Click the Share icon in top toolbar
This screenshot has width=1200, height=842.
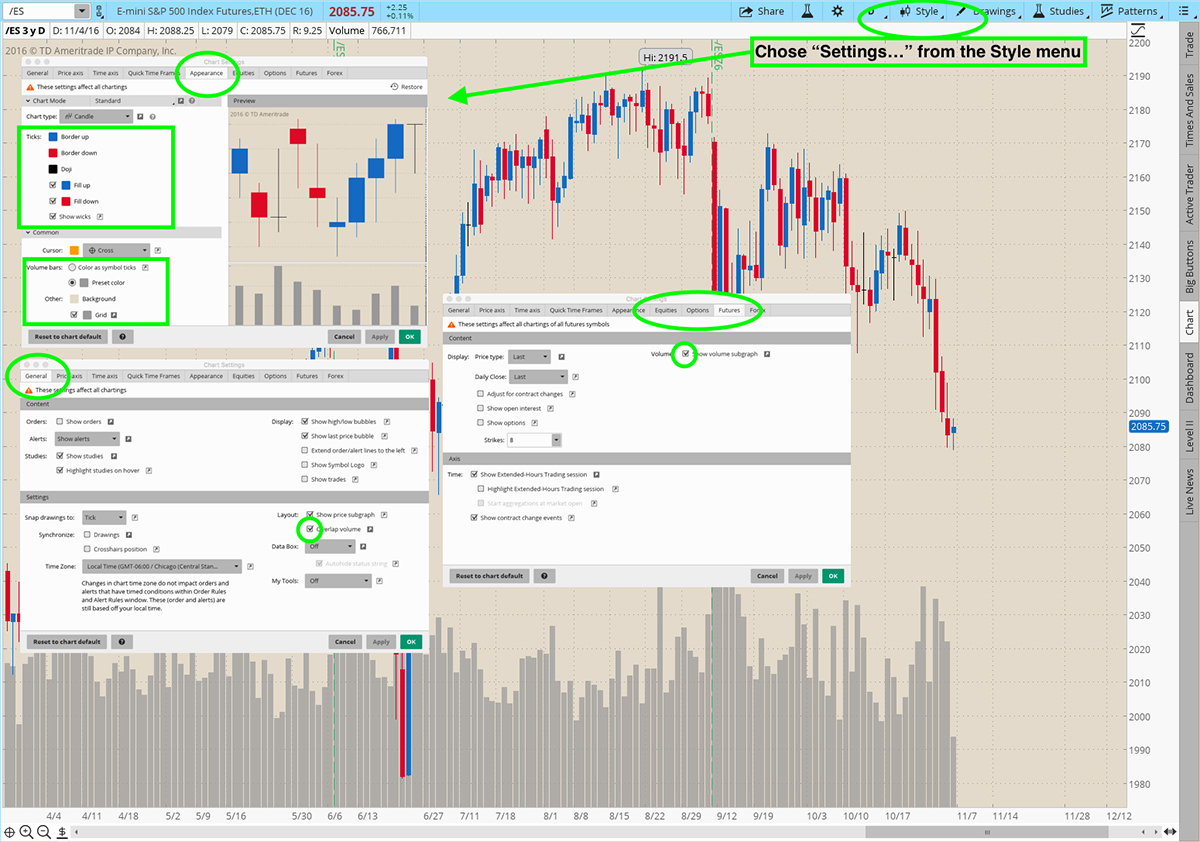tap(745, 11)
